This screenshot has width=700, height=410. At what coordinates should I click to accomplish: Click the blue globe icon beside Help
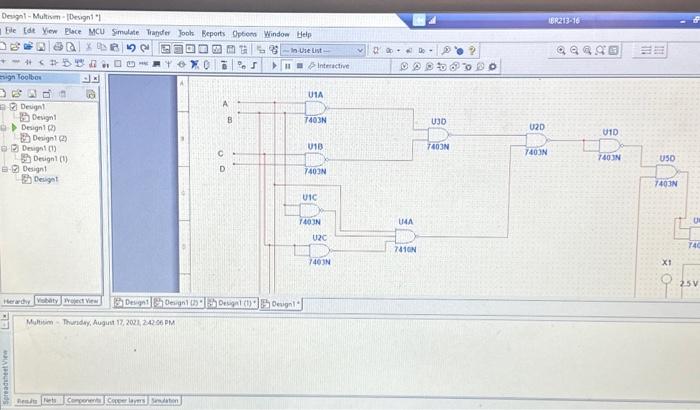(x=459, y=51)
